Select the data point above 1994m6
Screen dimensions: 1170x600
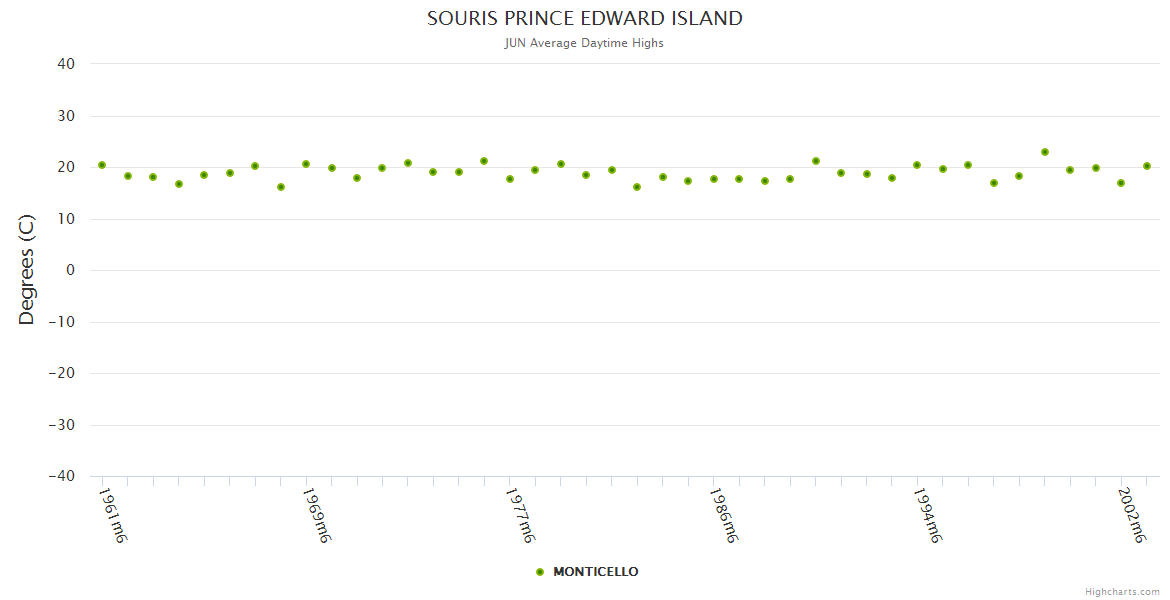tap(917, 165)
